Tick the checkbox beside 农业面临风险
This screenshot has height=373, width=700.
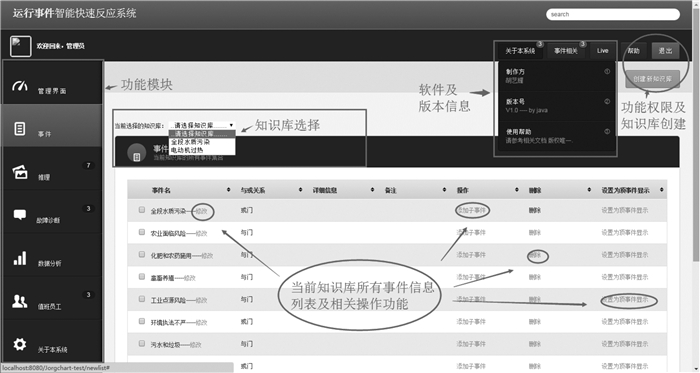[x=142, y=232]
